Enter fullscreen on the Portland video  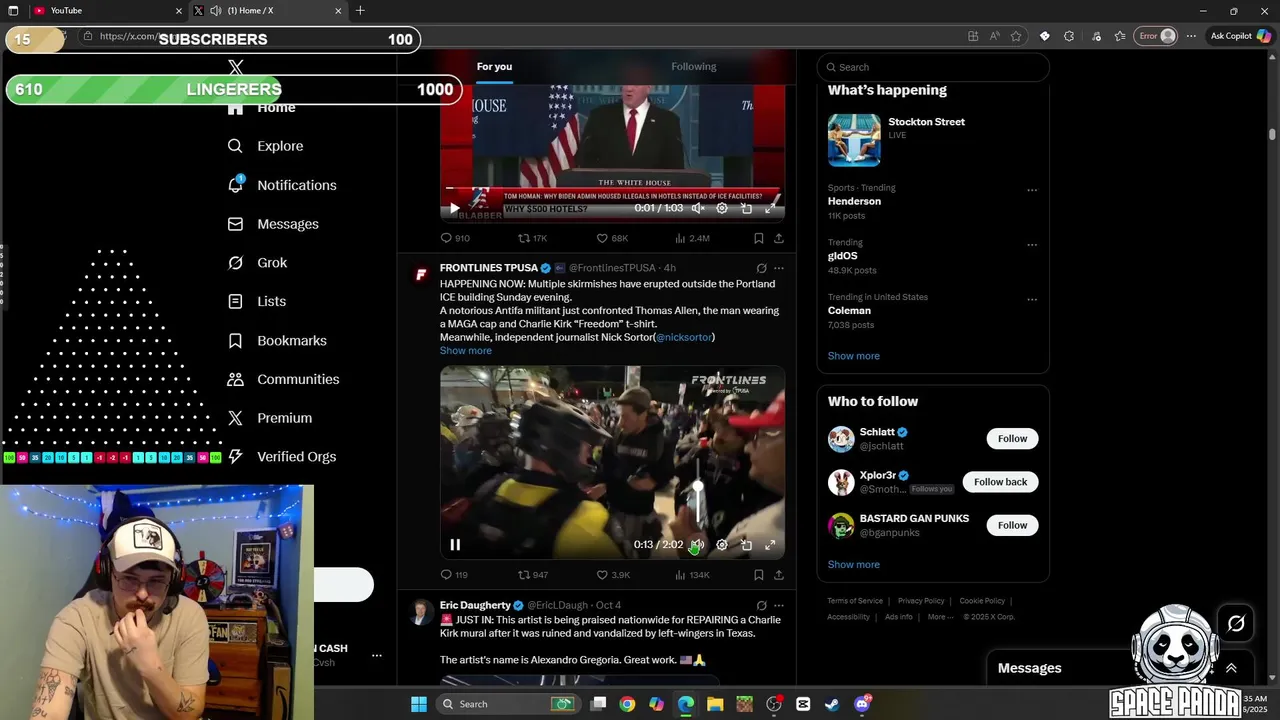(x=770, y=545)
